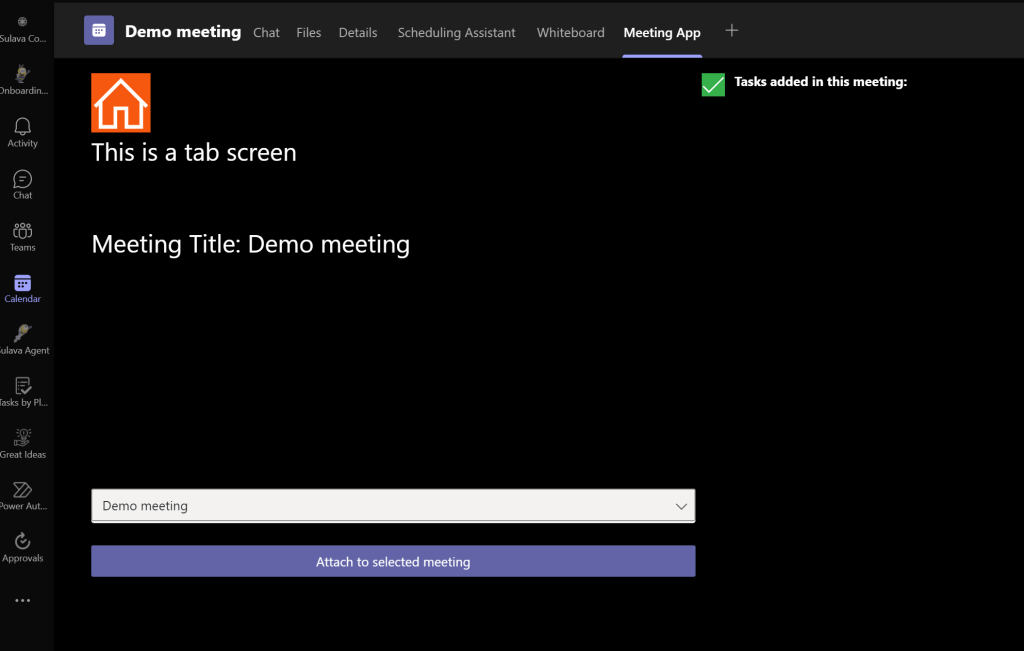Open Chat from the left sidebar
Viewport: 1024px width, 651px height.
[x=22, y=183]
